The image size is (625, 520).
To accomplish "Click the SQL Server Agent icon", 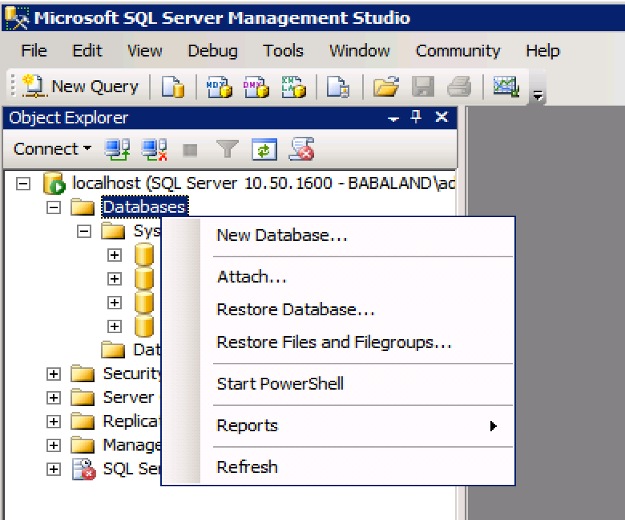I will 84,469.
